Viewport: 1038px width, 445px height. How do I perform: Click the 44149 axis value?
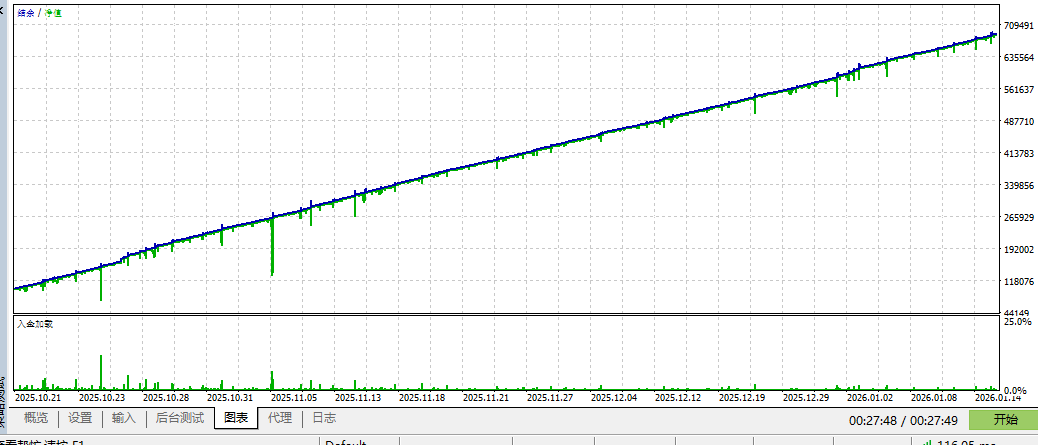tap(1019, 312)
